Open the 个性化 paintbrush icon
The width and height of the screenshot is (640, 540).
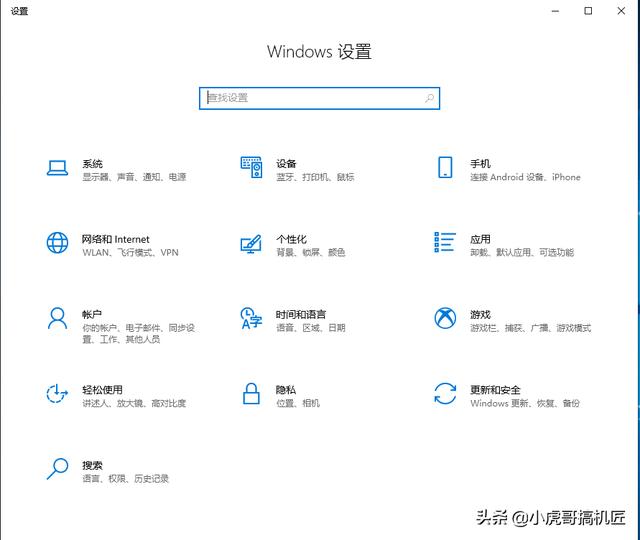click(251, 244)
